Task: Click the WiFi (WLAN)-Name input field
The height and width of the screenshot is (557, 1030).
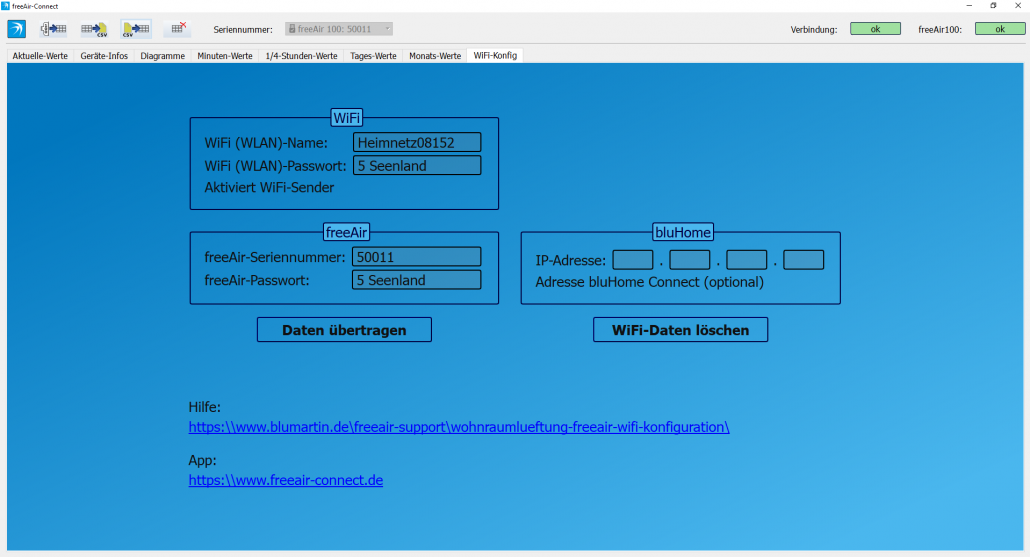Action: tap(417, 143)
